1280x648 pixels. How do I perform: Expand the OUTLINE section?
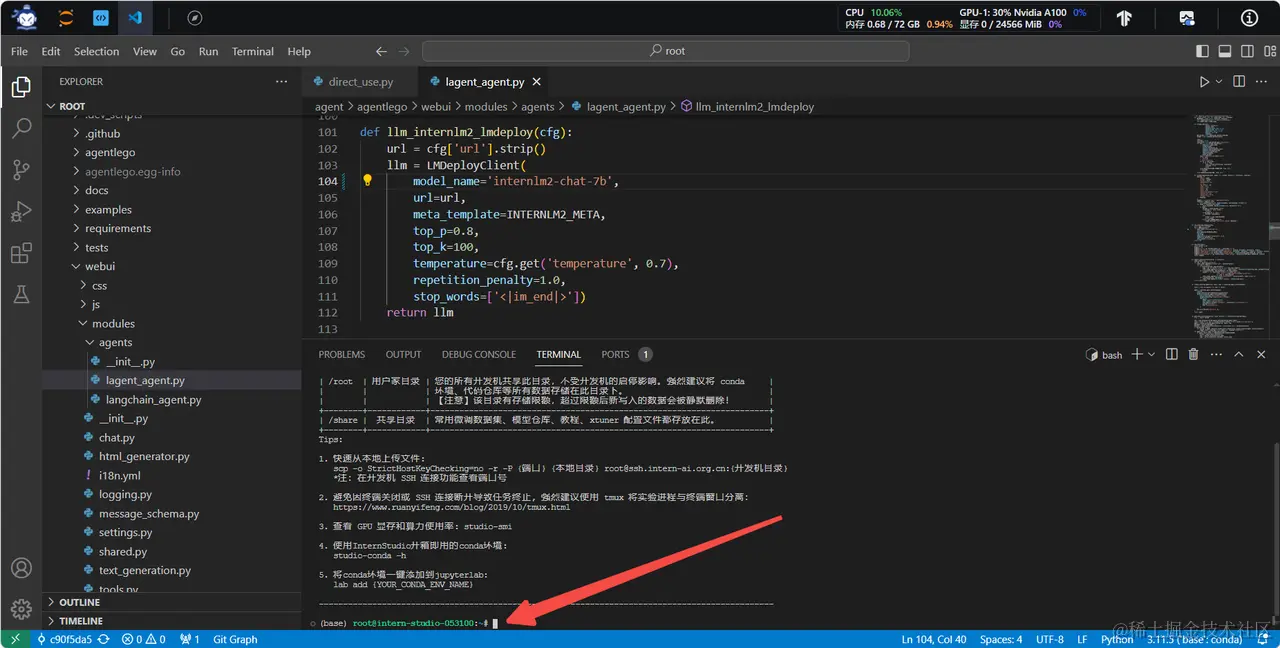tap(172, 602)
